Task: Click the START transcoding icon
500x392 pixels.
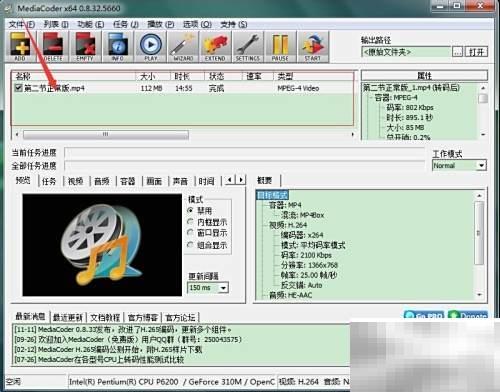Action: [x=313, y=47]
